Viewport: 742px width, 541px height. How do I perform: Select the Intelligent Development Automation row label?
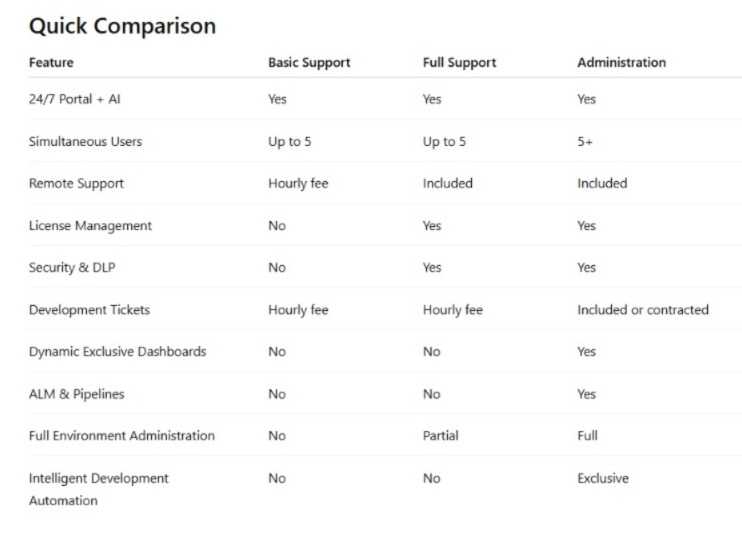pos(98,489)
